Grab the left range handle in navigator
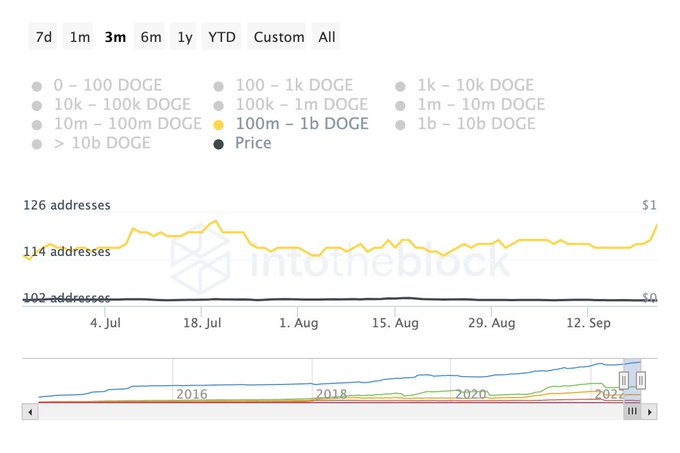The image size is (680, 453). 624,380
